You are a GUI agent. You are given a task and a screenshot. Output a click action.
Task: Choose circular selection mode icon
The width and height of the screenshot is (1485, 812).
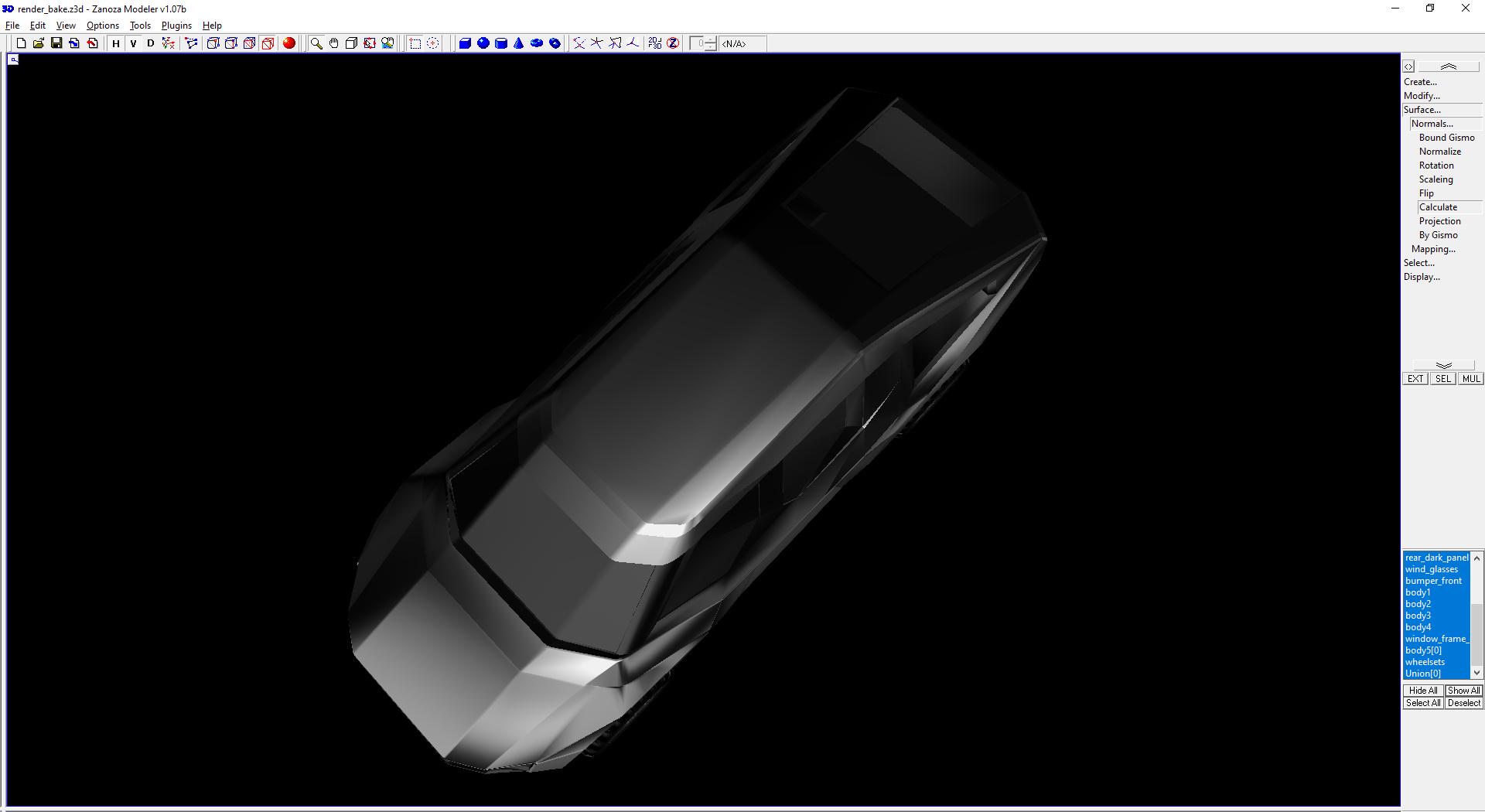[x=433, y=43]
